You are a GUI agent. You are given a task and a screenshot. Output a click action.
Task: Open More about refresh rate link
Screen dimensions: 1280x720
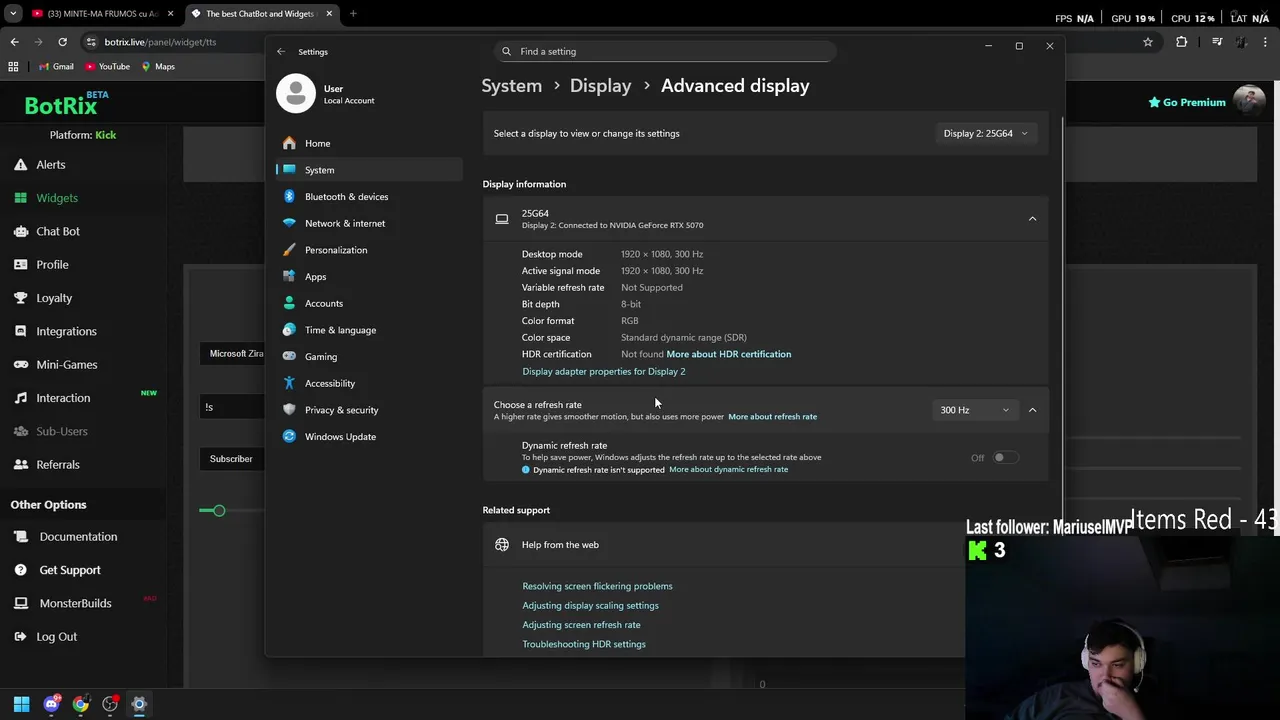[x=772, y=416]
